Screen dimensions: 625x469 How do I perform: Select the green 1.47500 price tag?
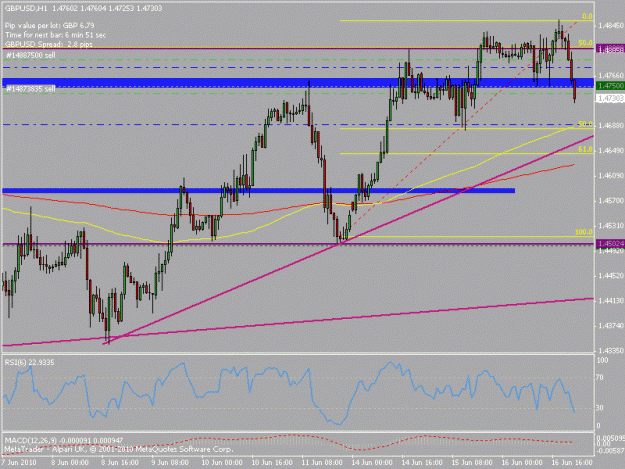click(610, 85)
